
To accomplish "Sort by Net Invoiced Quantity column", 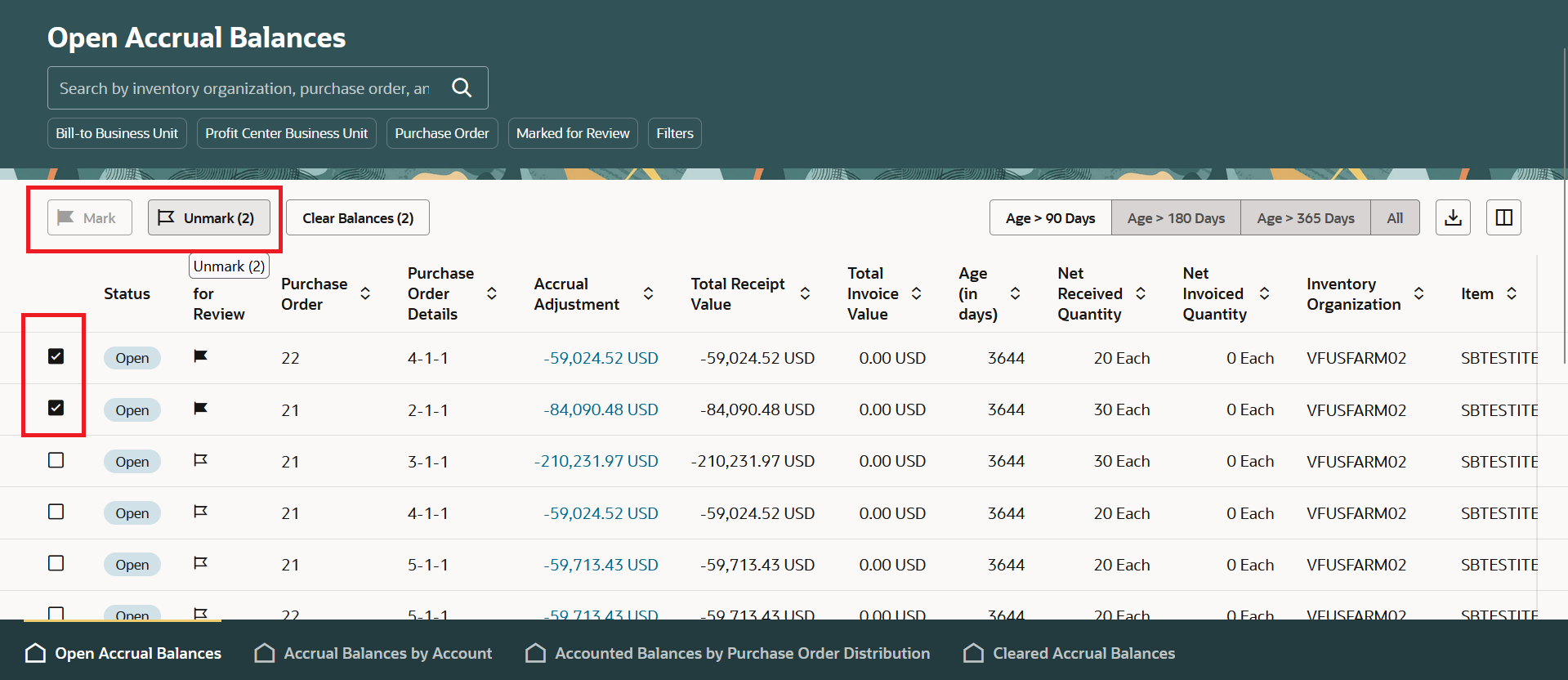I will pyautogui.click(x=1265, y=293).
